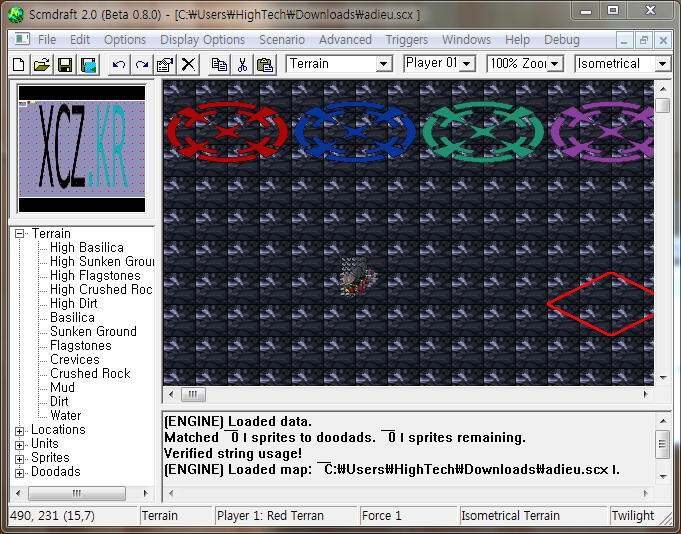Image resolution: width=681 pixels, height=534 pixels.
Task: Select High Dirt terrain
Action: point(74,303)
